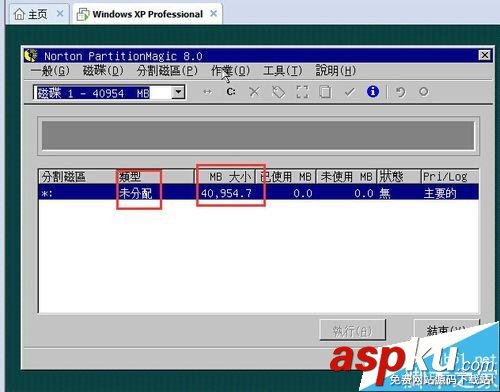The height and width of the screenshot is (392, 500).
Task: Click the label tag icon
Action: [279, 92]
